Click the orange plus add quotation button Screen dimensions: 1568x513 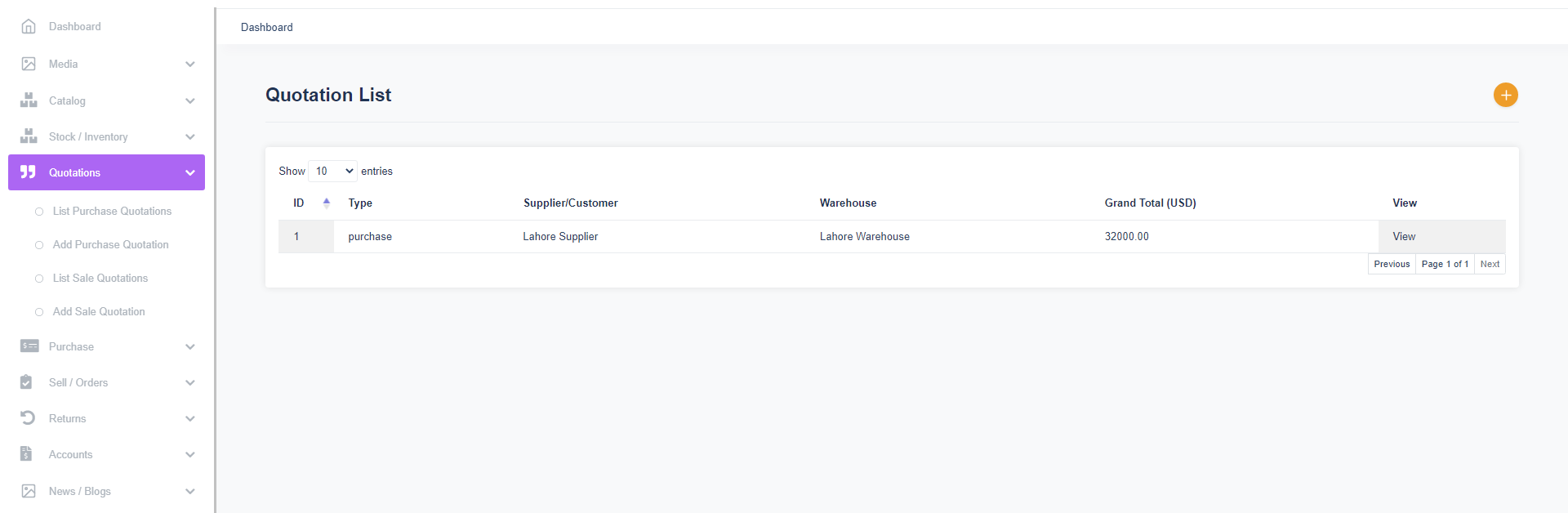tap(1505, 95)
